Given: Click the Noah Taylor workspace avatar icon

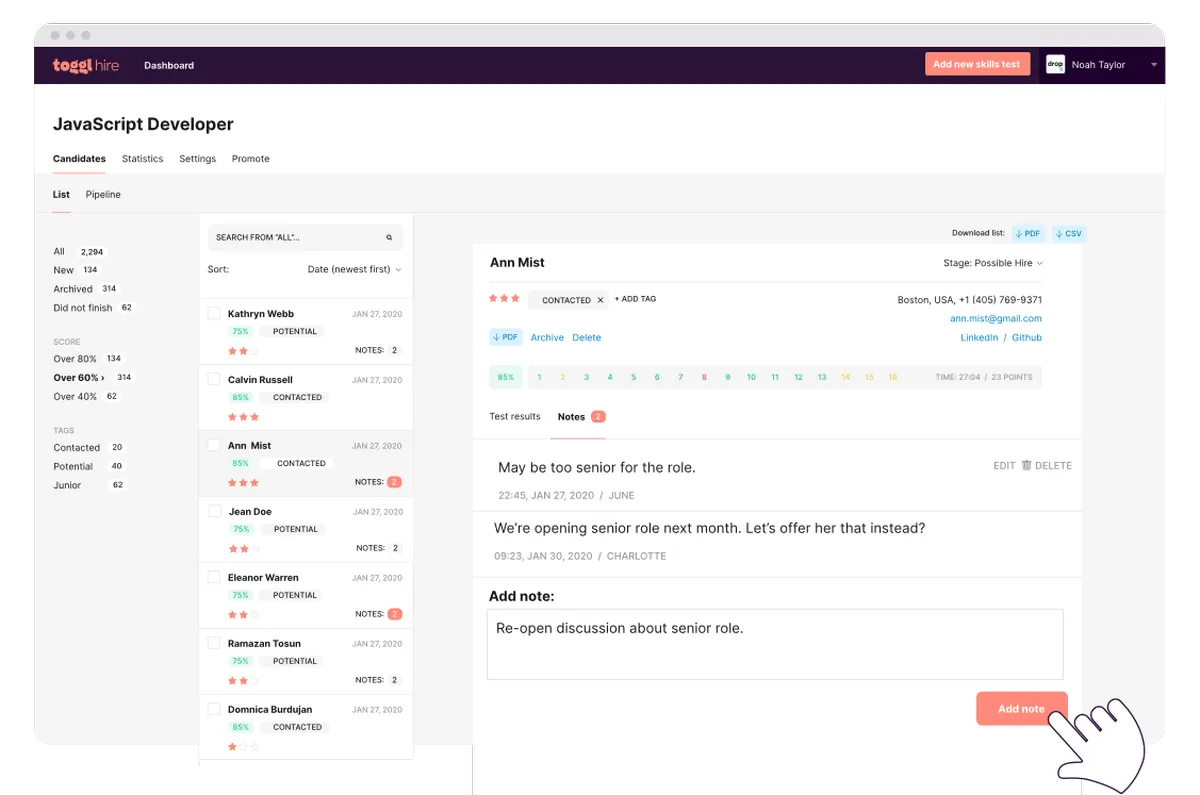Looking at the screenshot, I should click(1055, 65).
